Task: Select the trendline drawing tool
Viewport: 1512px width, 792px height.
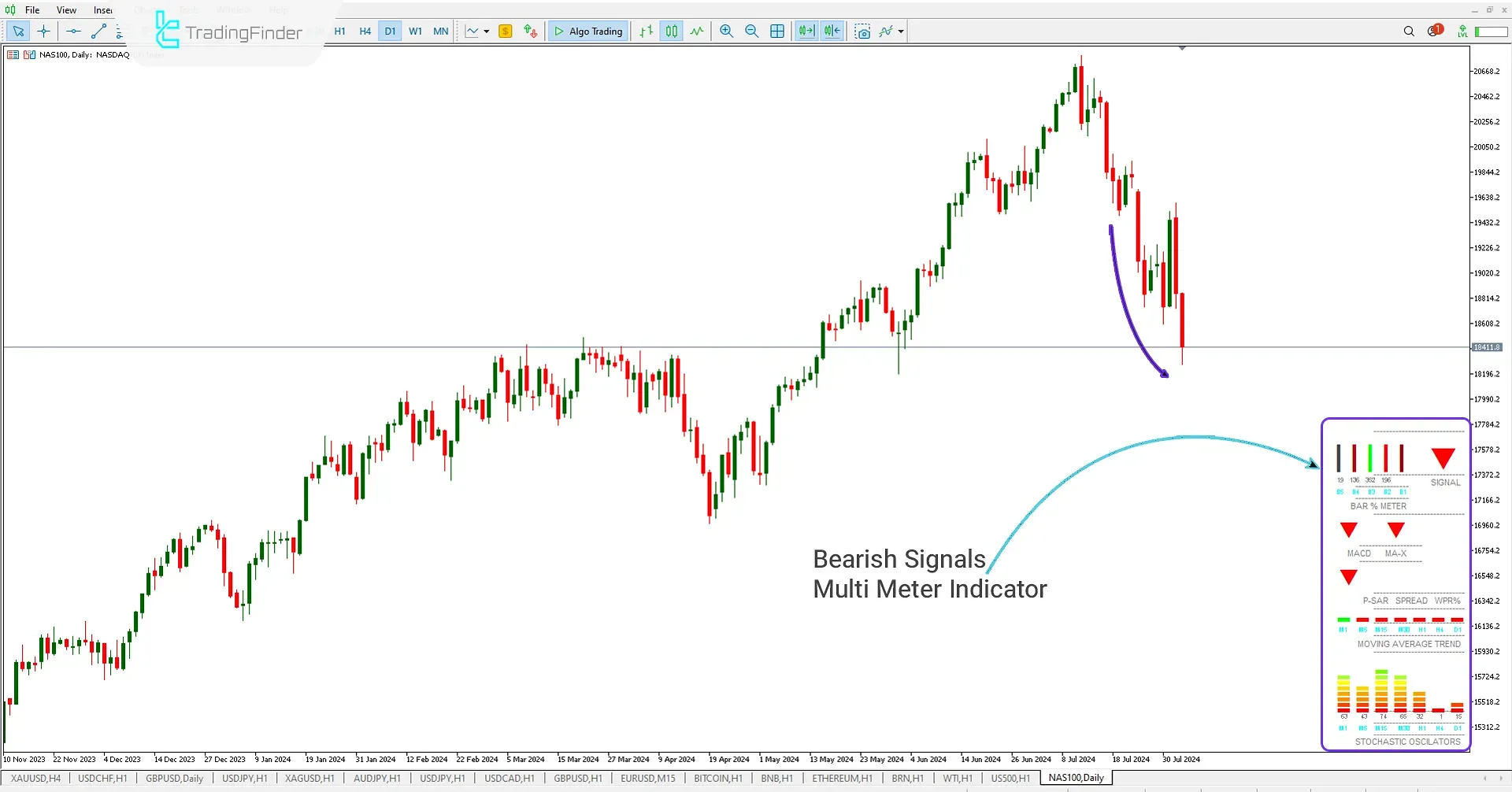Action: pos(98,31)
